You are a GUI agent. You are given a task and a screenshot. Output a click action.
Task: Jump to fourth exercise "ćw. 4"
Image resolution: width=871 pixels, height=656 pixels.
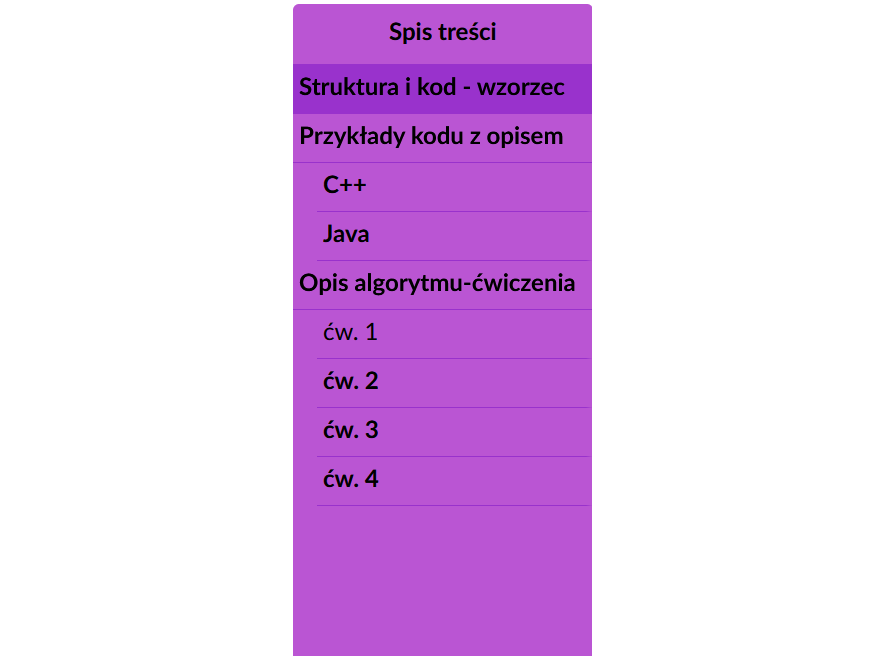(x=351, y=479)
